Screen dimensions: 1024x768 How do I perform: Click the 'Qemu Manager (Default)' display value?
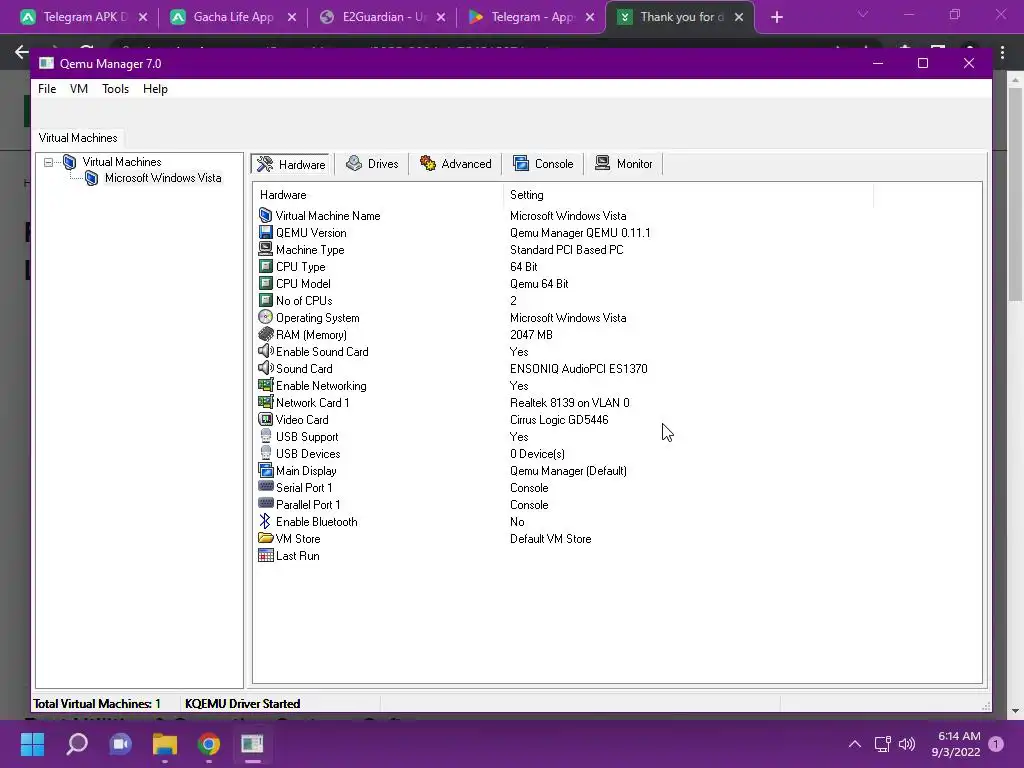[x=568, y=471]
